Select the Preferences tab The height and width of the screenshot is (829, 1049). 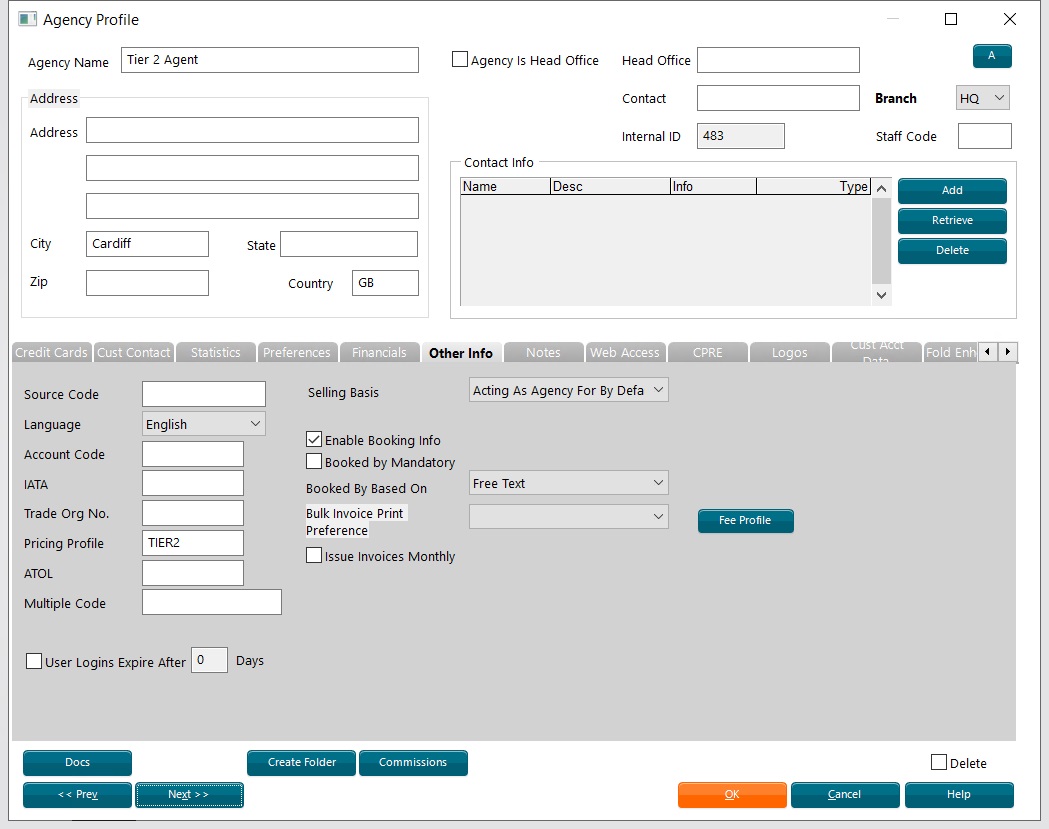pyautogui.click(x=297, y=353)
